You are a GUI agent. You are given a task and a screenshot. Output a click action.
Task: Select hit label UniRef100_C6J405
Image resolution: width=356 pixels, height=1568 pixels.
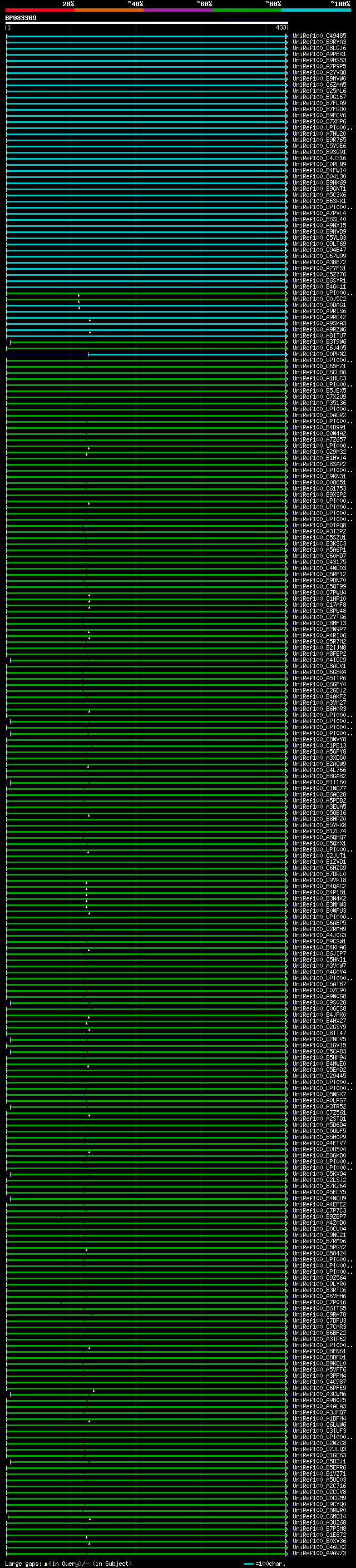[319, 348]
